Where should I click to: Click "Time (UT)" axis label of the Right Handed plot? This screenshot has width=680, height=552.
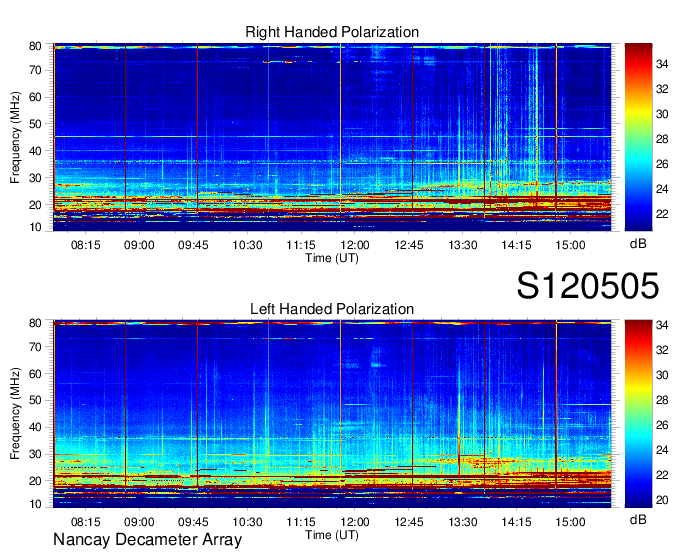(x=332, y=258)
